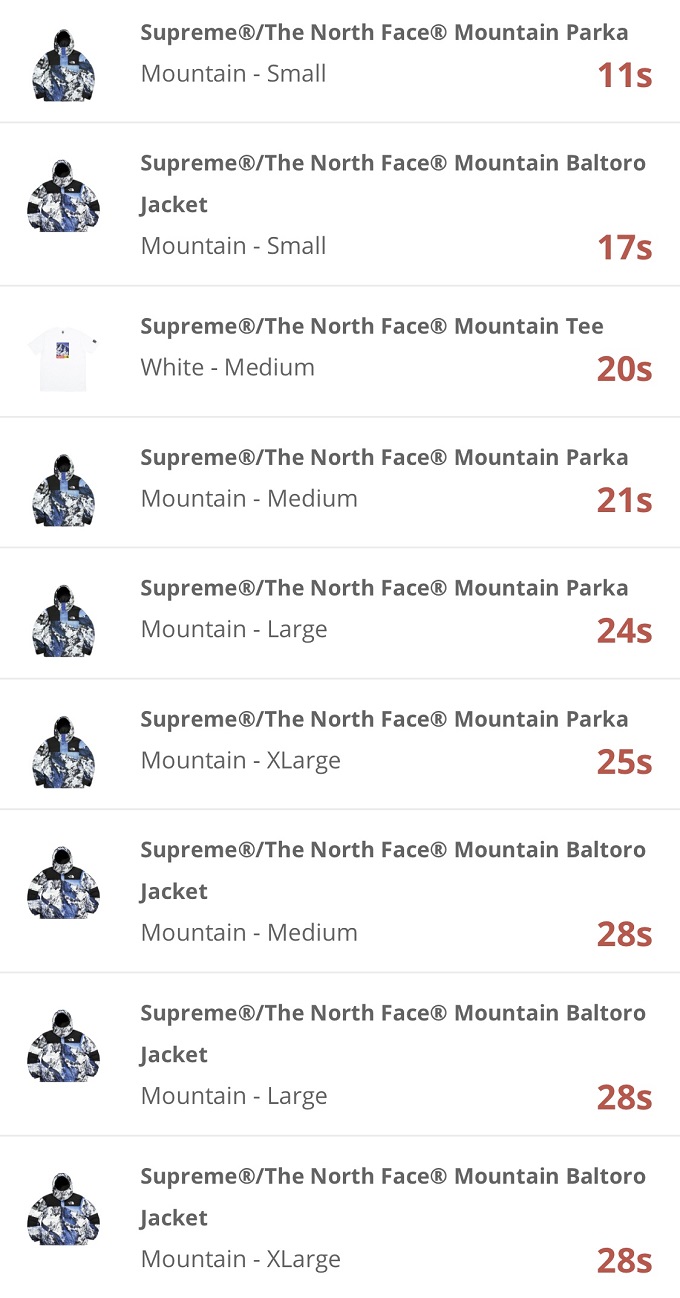
Task: Select the Mountain Parka Medium jacket image
Action: (x=64, y=489)
